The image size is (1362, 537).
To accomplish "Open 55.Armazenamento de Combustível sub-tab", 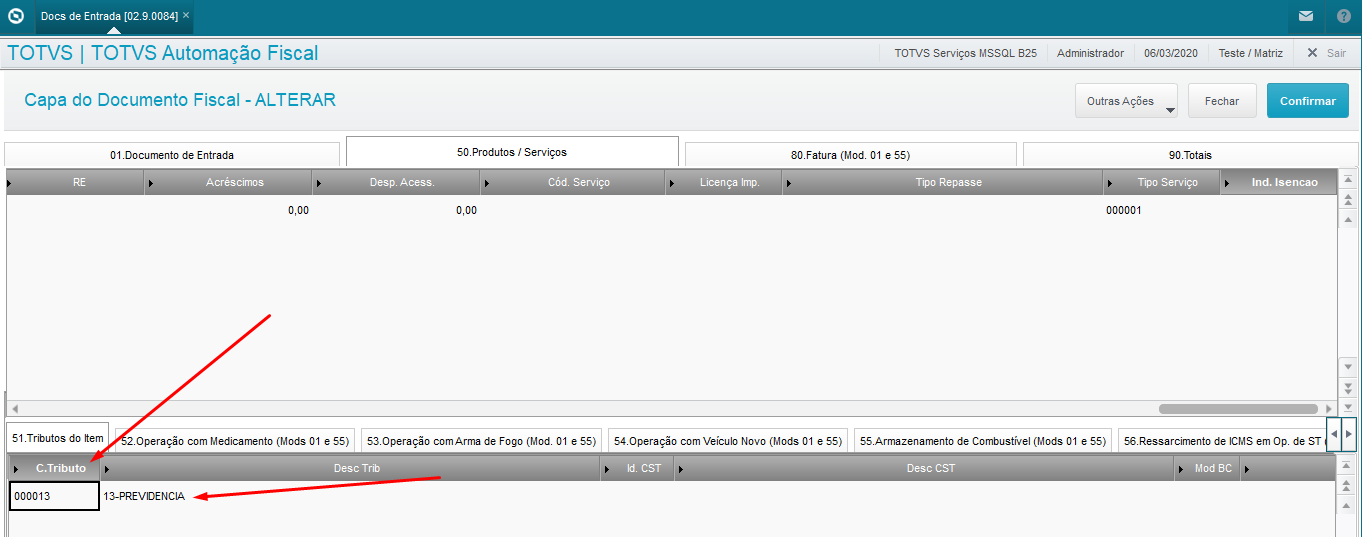I will point(983,440).
